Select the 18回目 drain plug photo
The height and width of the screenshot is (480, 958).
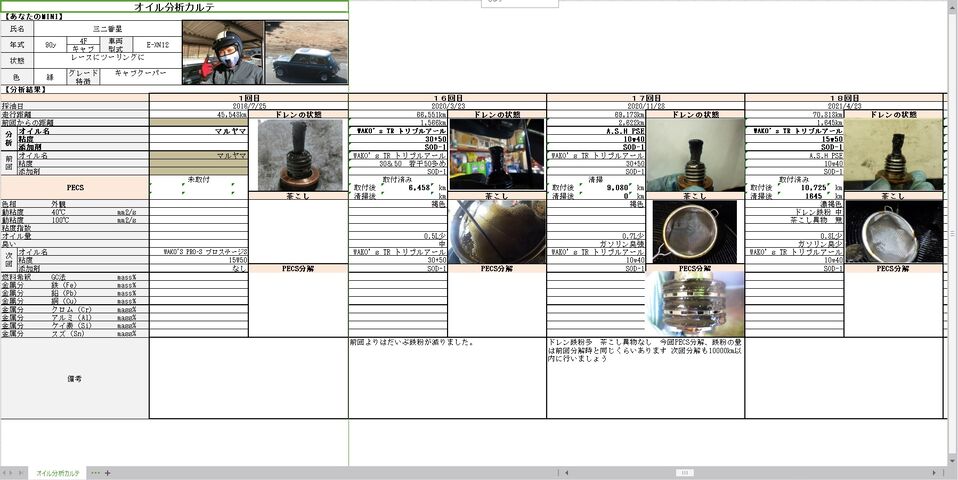894,155
